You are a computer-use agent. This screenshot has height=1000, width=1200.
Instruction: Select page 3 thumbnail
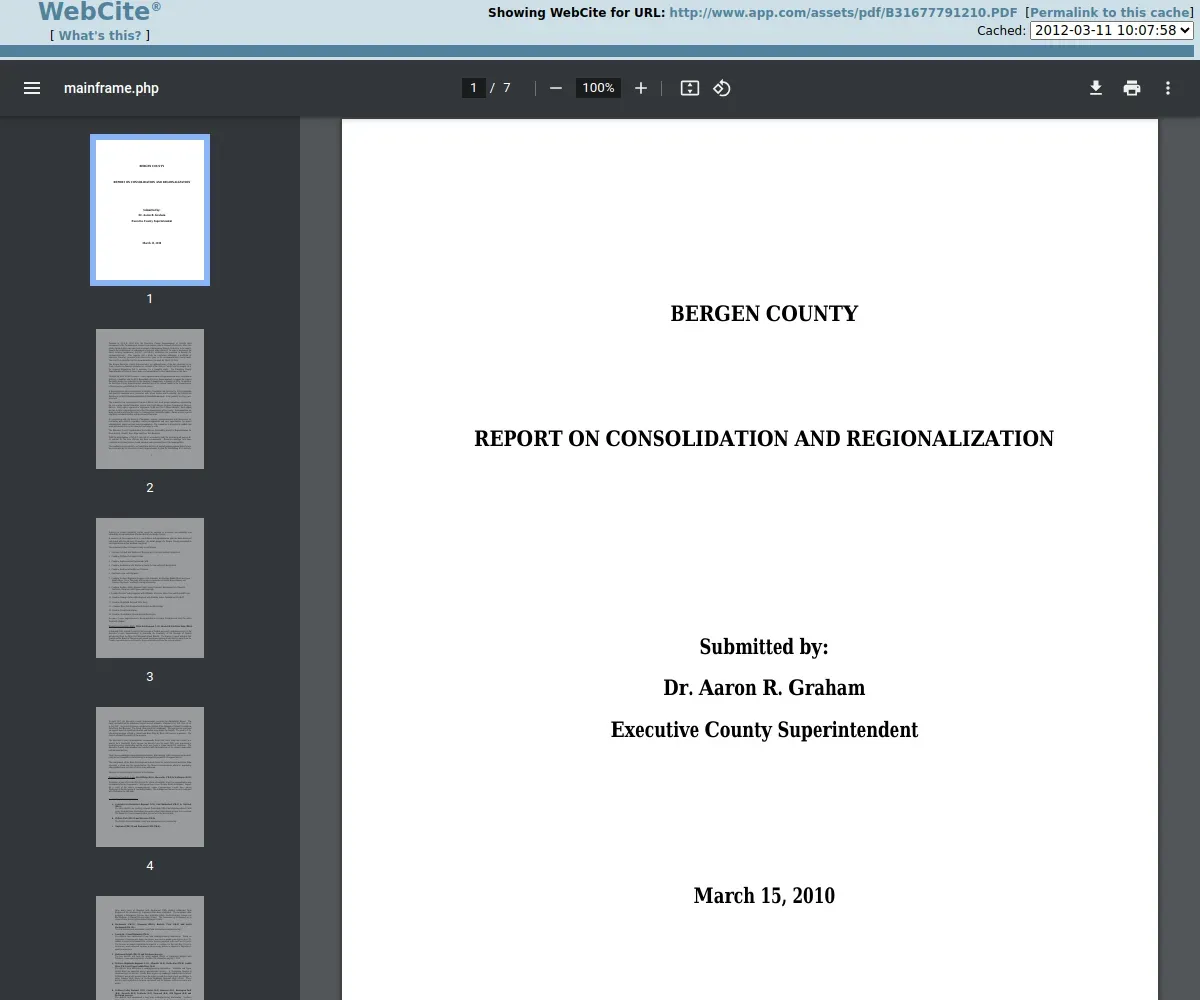(150, 588)
